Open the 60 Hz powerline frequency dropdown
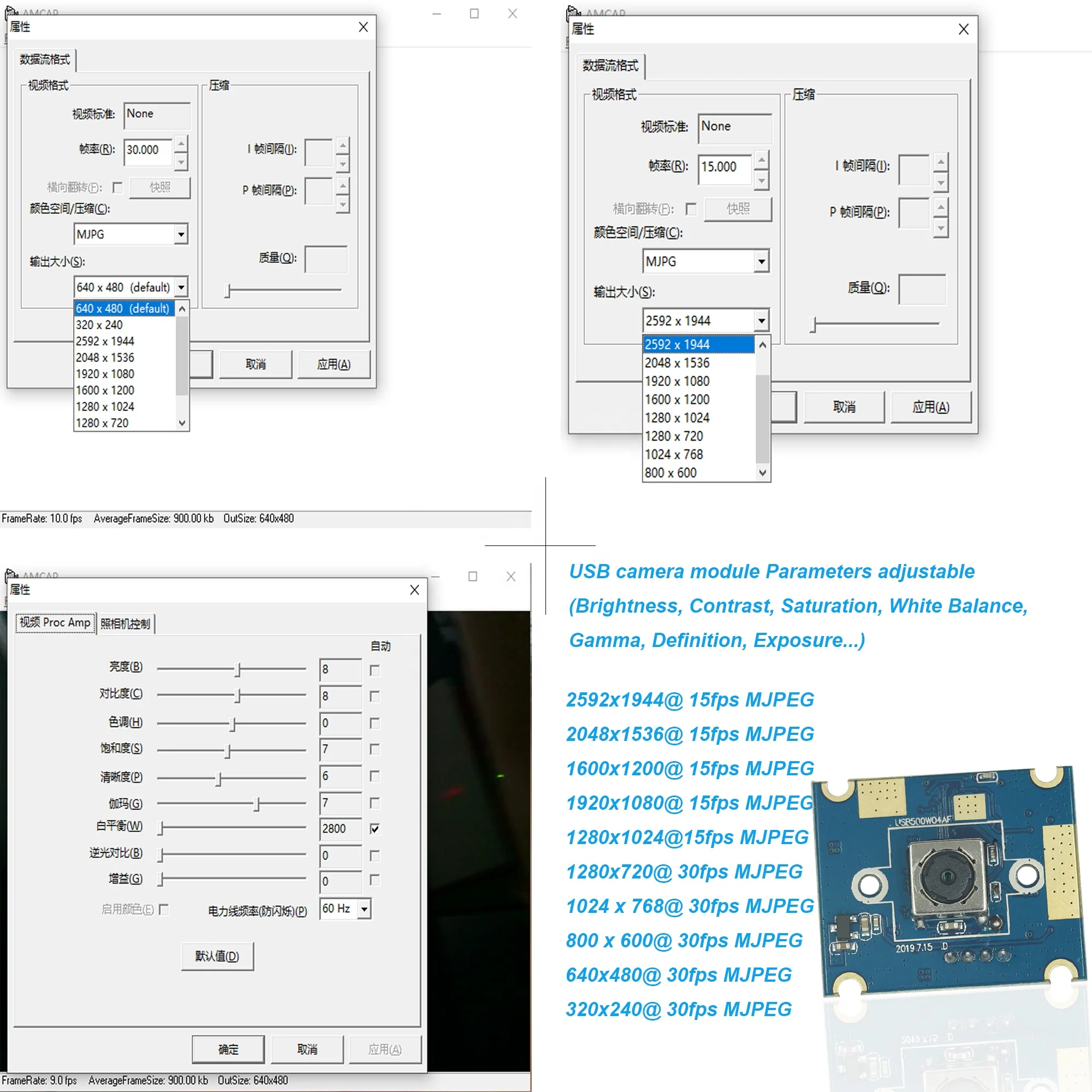Viewport: 1092px width, 1092px height. [x=365, y=910]
